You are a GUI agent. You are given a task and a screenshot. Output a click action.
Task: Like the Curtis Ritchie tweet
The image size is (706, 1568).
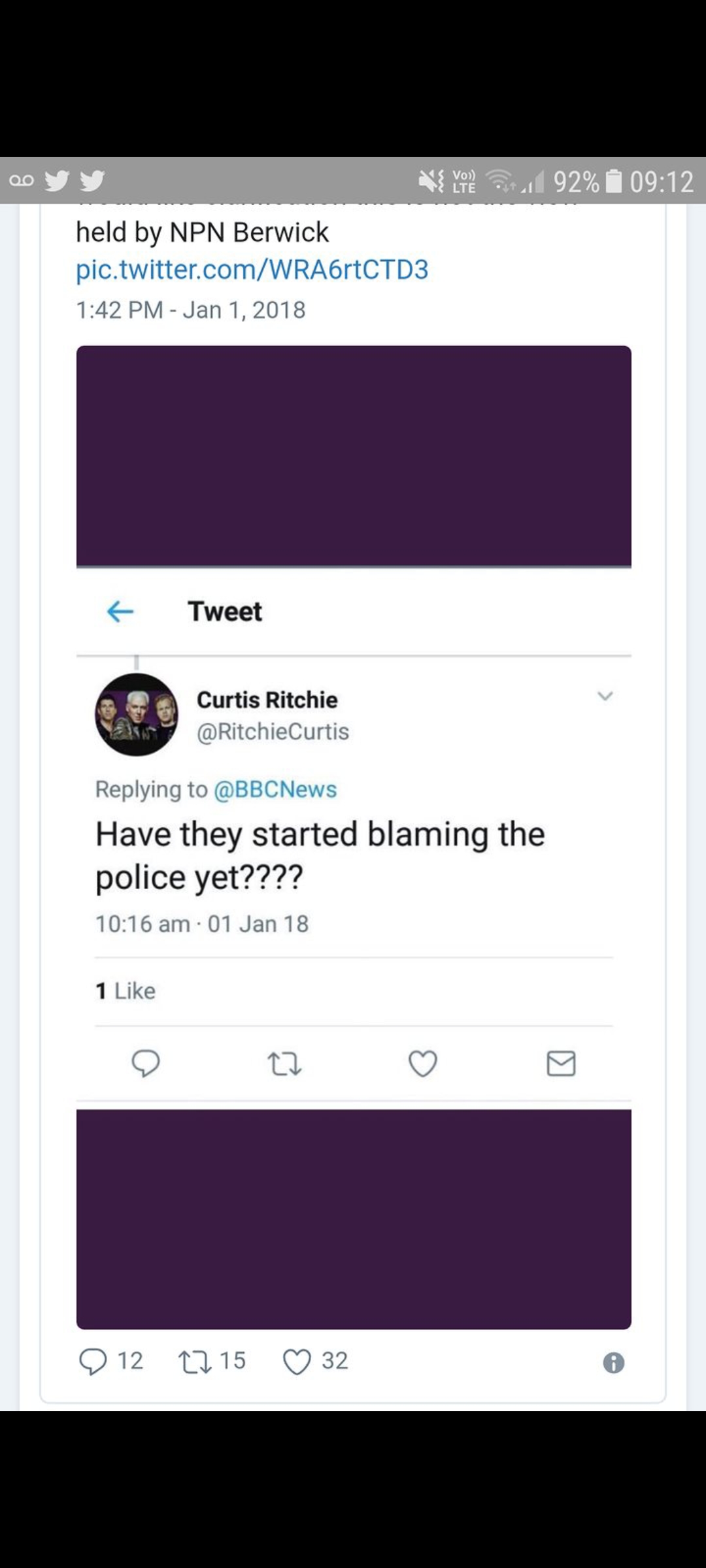point(423,1063)
